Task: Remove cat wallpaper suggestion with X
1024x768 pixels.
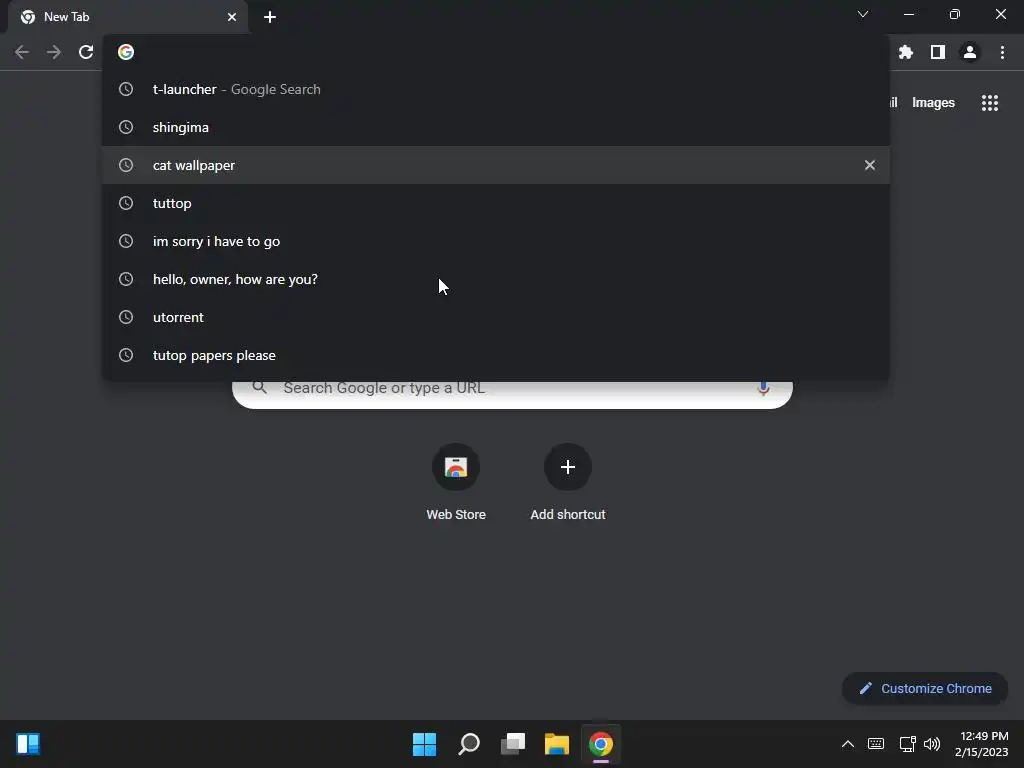Action: 870,165
